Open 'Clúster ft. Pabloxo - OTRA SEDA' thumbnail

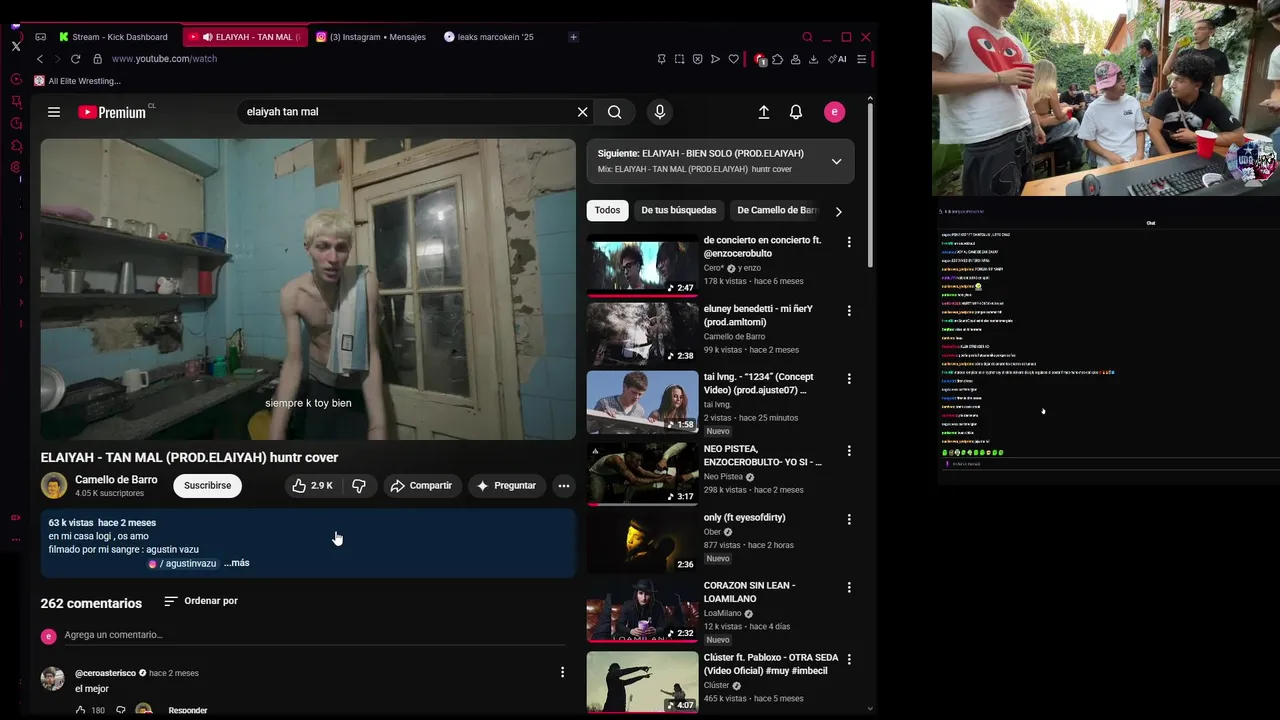tap(642, 682)
